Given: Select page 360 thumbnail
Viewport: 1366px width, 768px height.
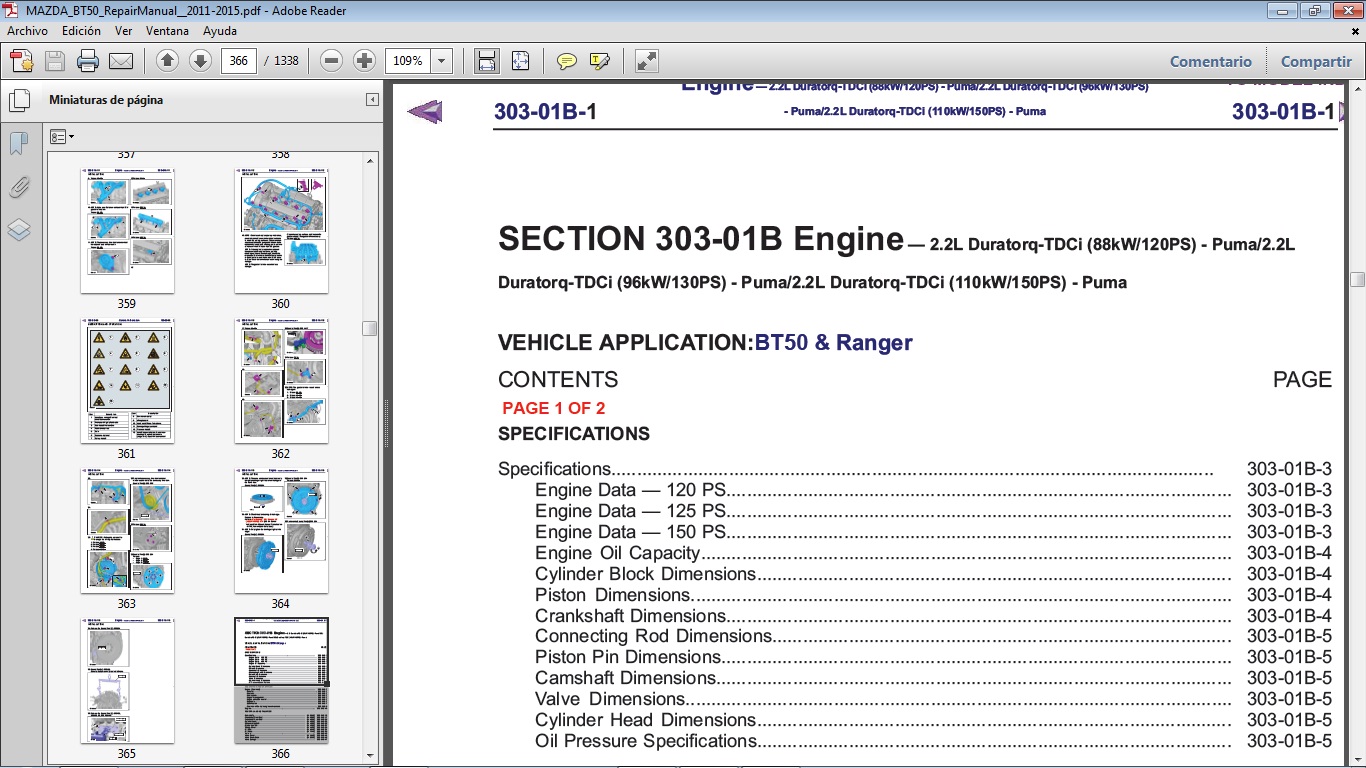Looking at the screenshot, I should [280, 230].
